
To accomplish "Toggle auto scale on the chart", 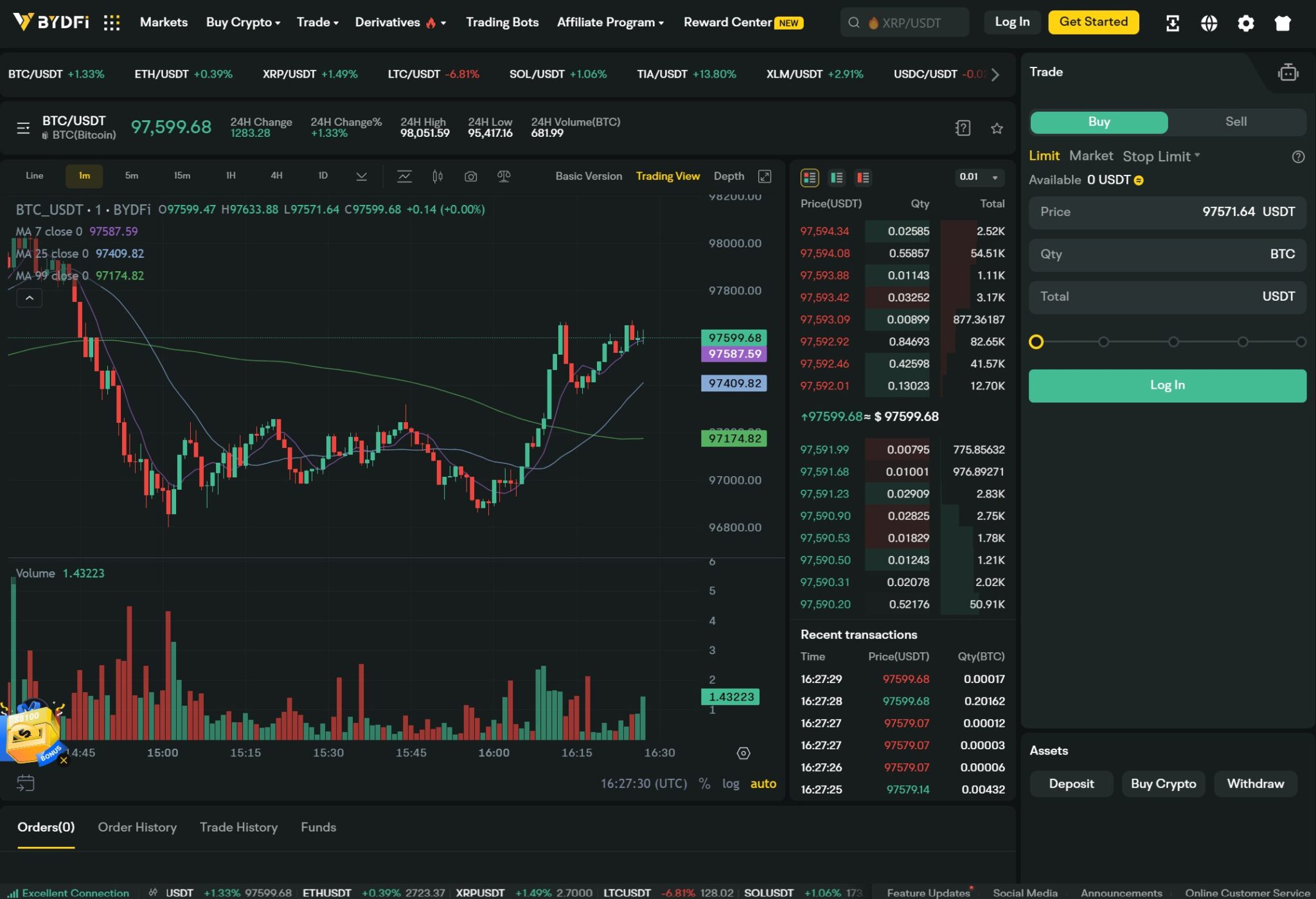I will tap(763, 783).
